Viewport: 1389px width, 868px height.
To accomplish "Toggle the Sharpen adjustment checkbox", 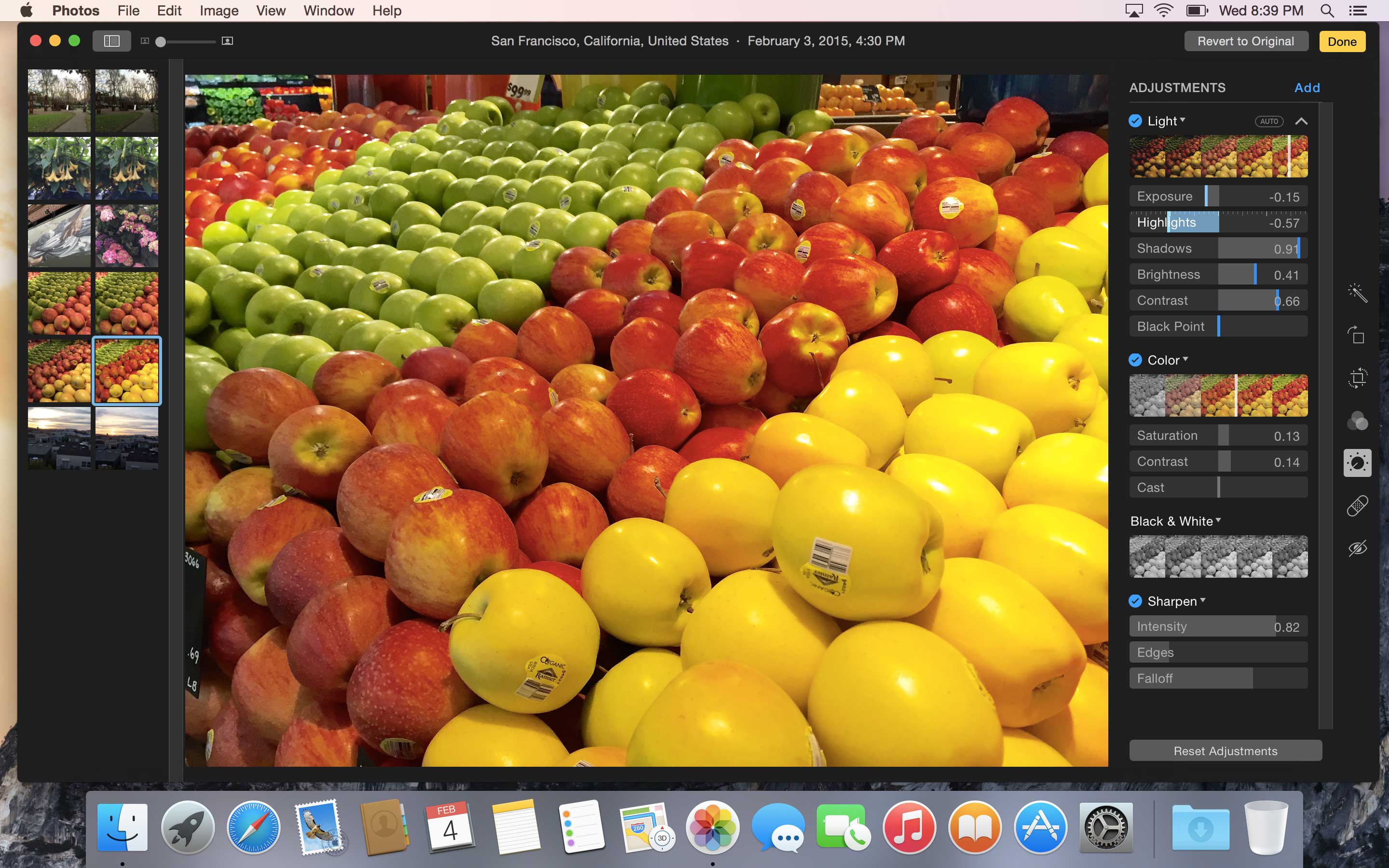I will coord(1135,601).
